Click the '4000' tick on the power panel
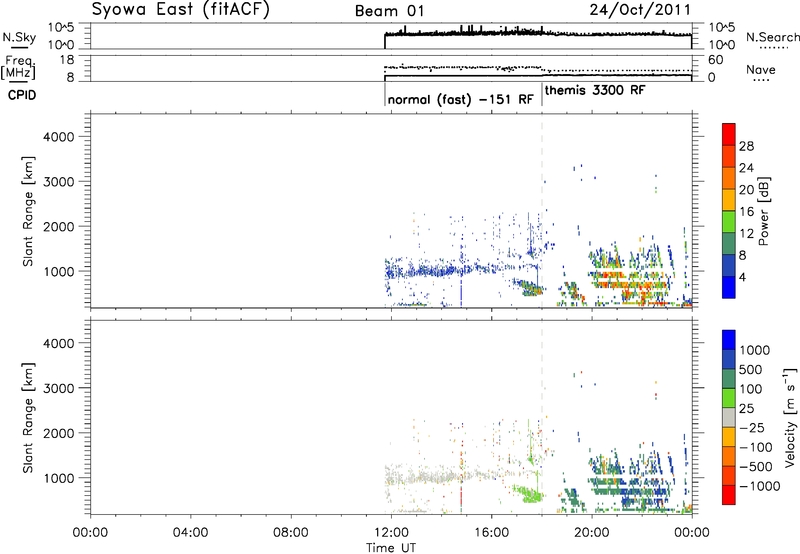The height and width of the screenshot is (554, 800). pos(58,137)
